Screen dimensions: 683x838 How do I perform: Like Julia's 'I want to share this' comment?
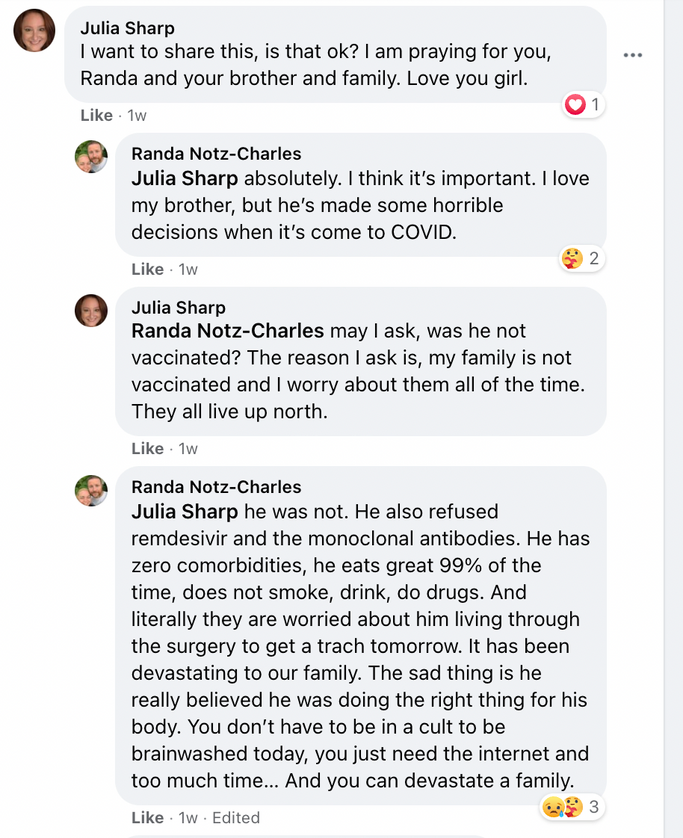click(x=96, y=115)
